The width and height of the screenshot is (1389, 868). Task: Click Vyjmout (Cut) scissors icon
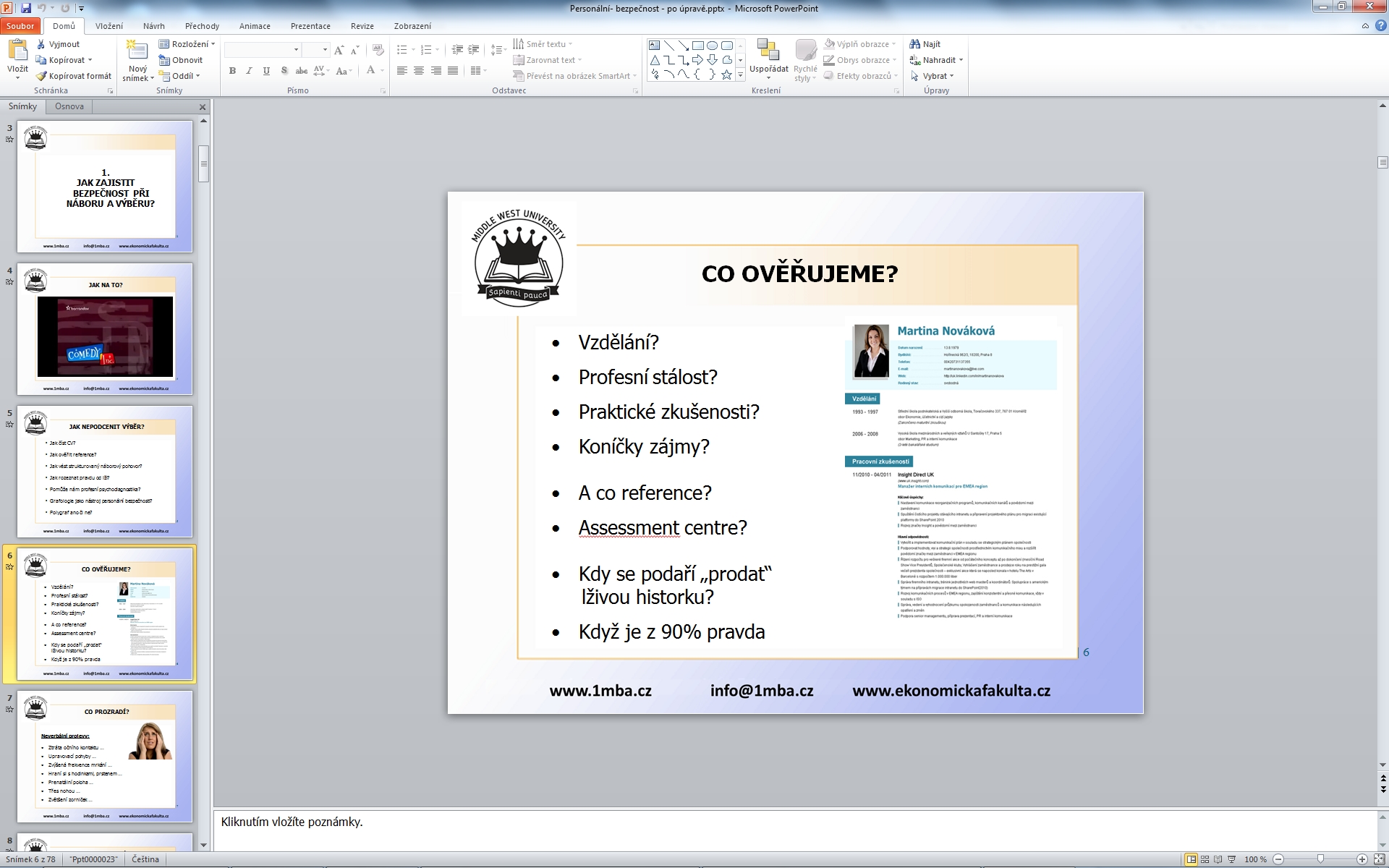tap(41, 44)
